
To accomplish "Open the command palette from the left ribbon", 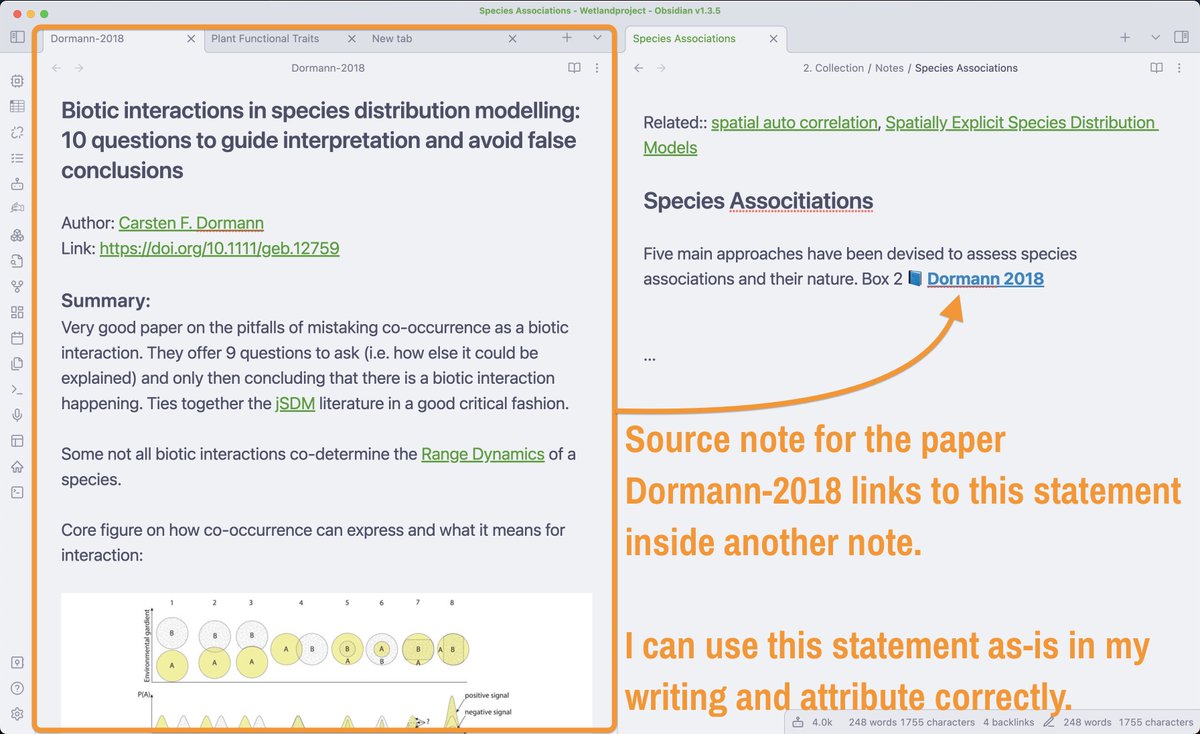I will click(16, 390).
